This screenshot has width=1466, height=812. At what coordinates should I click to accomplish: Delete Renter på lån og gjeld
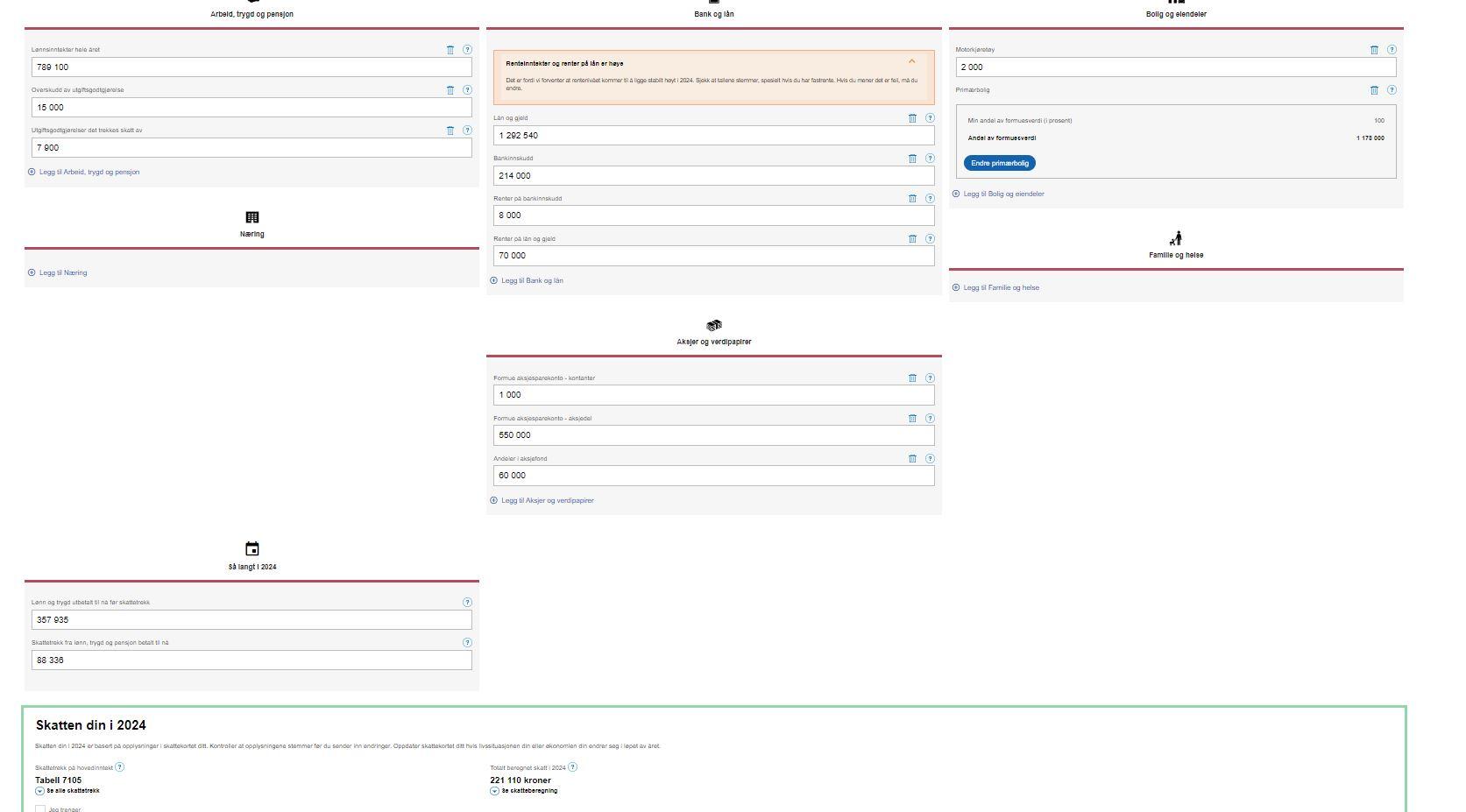[912, 239]
